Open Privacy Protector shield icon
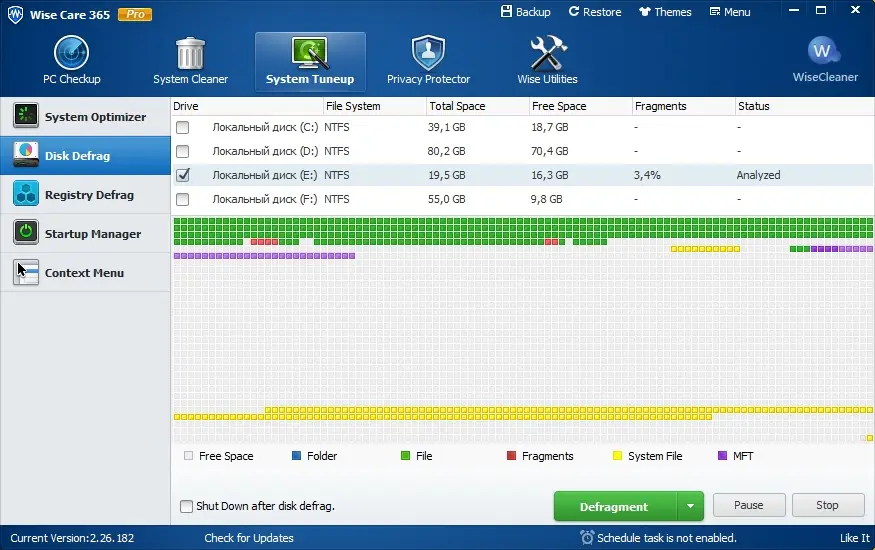 [x=428, y=54]
